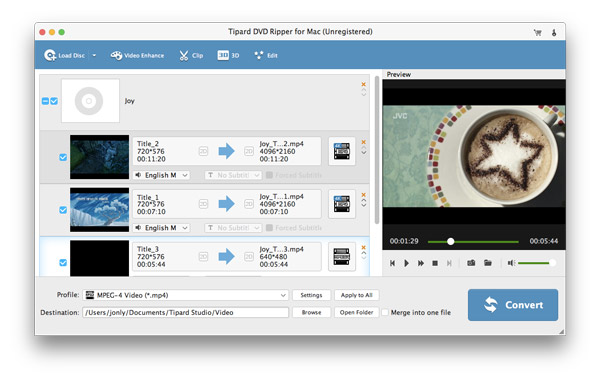Open the 3D settings tool
600x382 pixels.
[228, 56]
